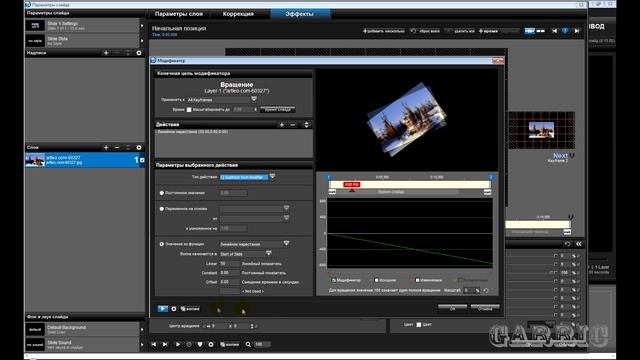
Task: Play the slide preview in the bottom toolbar
Action: (178, 344)
